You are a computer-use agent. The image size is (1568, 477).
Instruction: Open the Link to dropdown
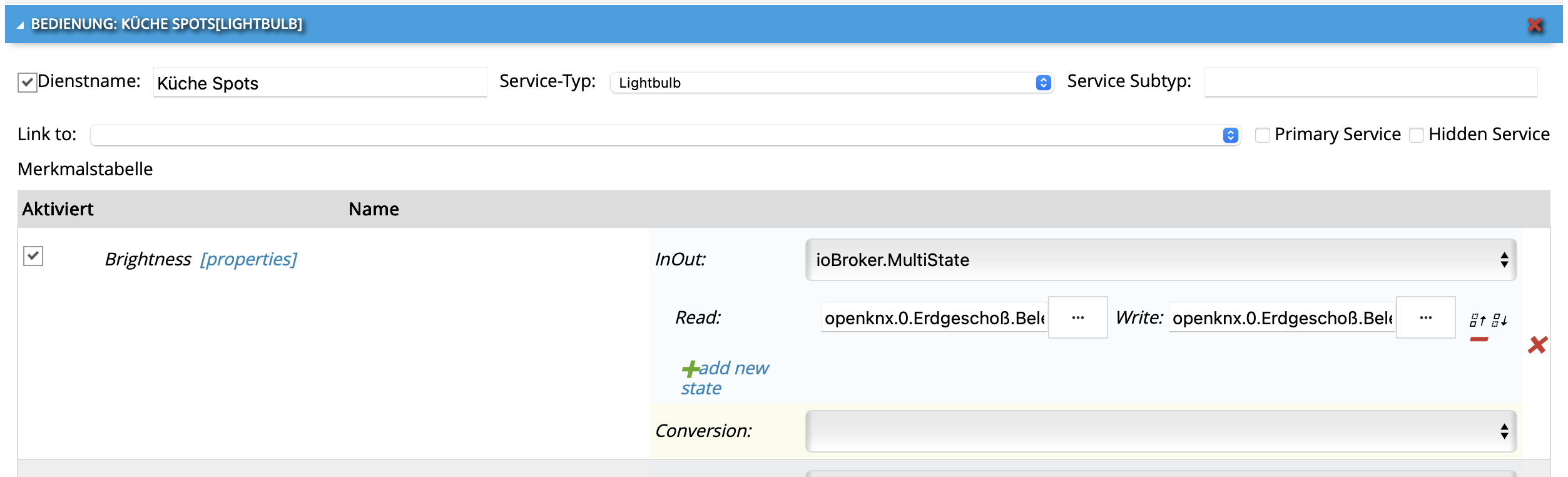point(664,135)
